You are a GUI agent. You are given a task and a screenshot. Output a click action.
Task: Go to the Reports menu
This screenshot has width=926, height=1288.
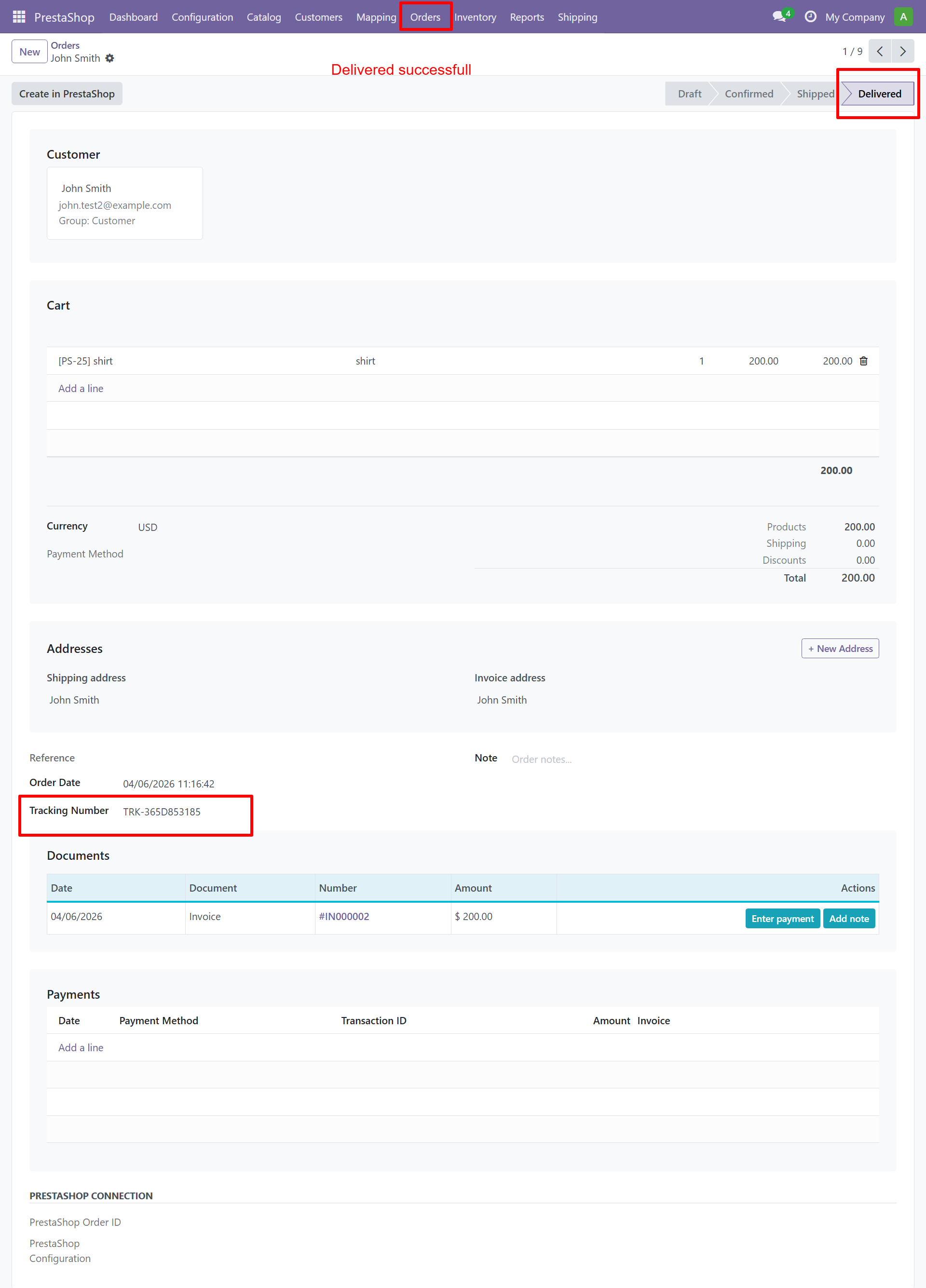[x=527, y=17]
